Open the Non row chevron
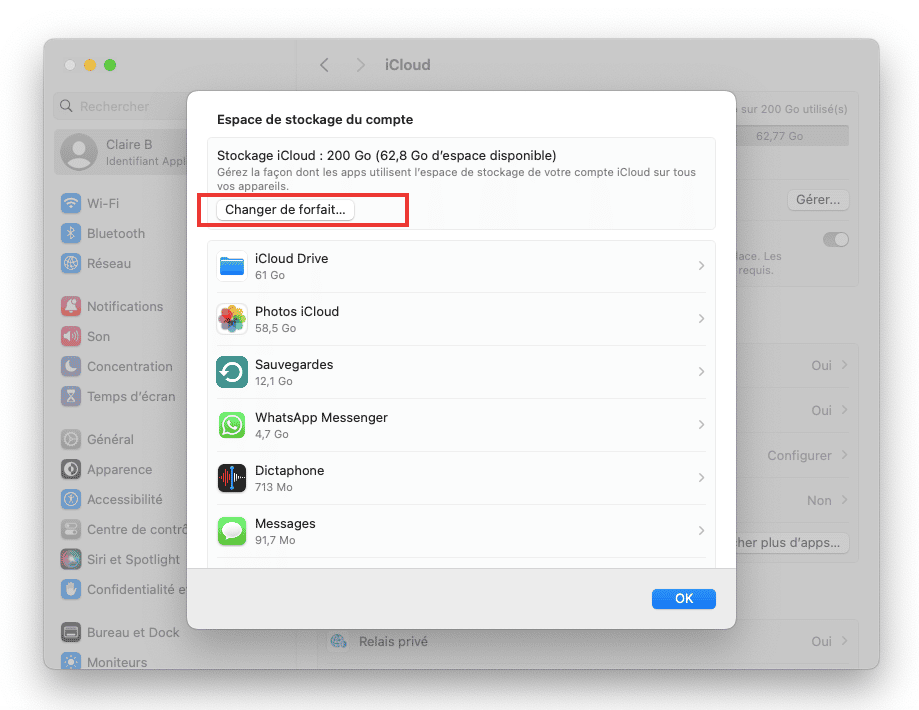919x710 pixels. (845, 500)
